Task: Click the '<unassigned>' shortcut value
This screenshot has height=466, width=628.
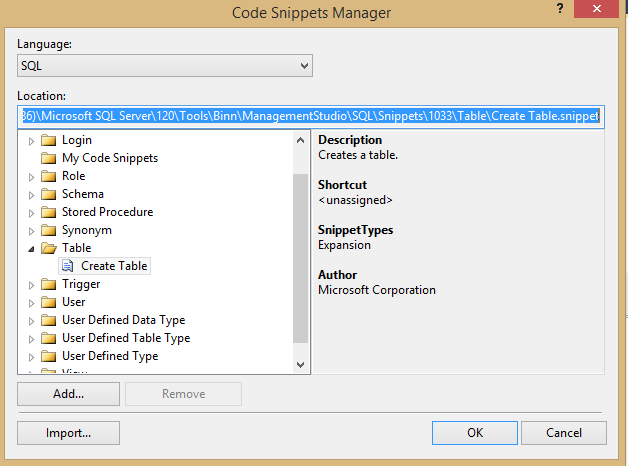Action: (355, 200)
